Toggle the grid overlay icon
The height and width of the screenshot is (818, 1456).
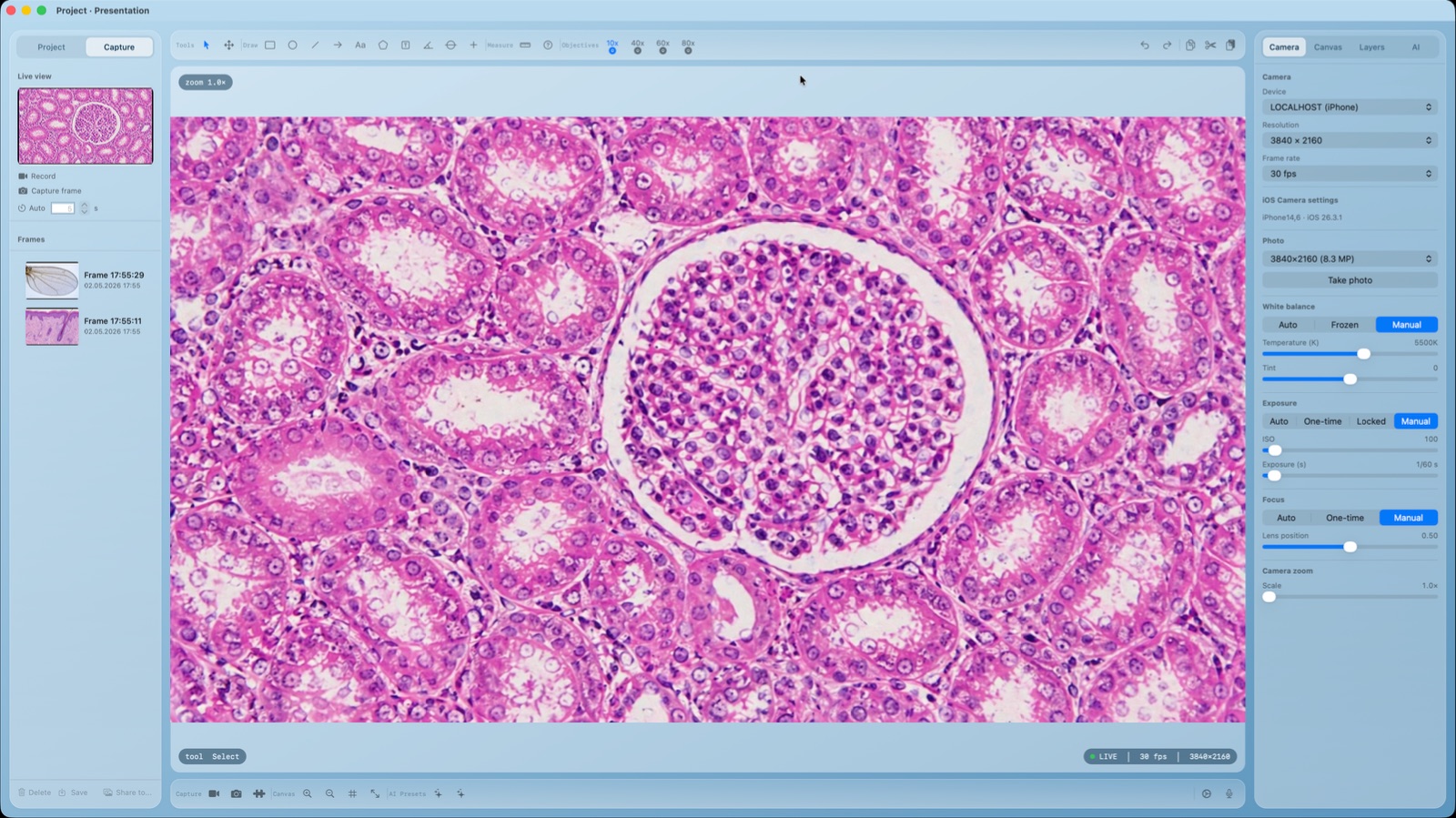tap(352, 793)
